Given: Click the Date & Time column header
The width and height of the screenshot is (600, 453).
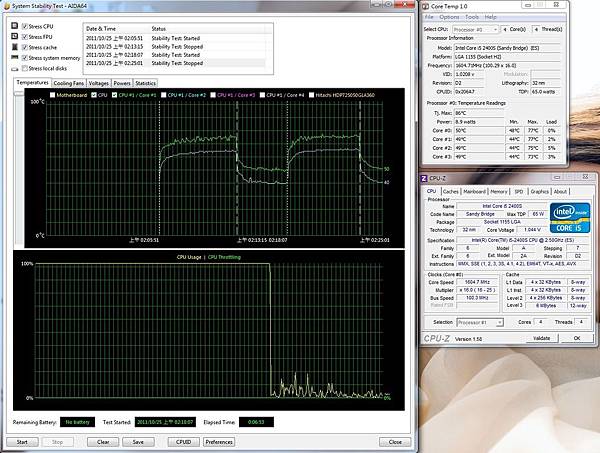Looking at the screenshot, I should pyautogui.click(x=116, y=29).
